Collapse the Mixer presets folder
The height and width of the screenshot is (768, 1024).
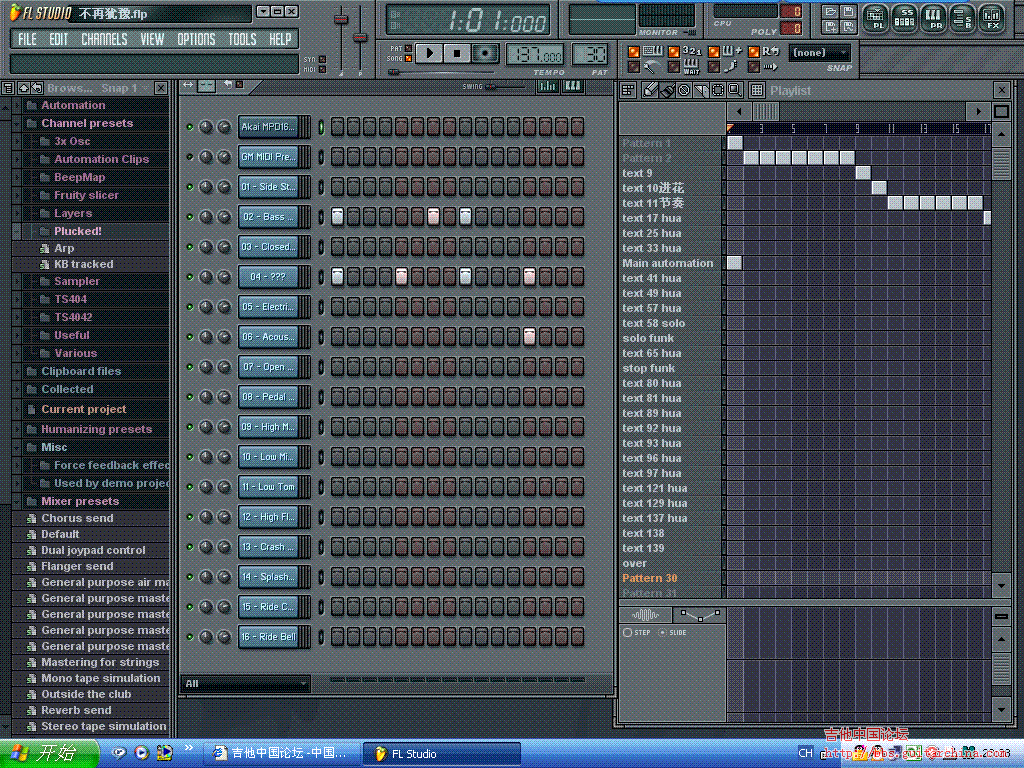17,501
